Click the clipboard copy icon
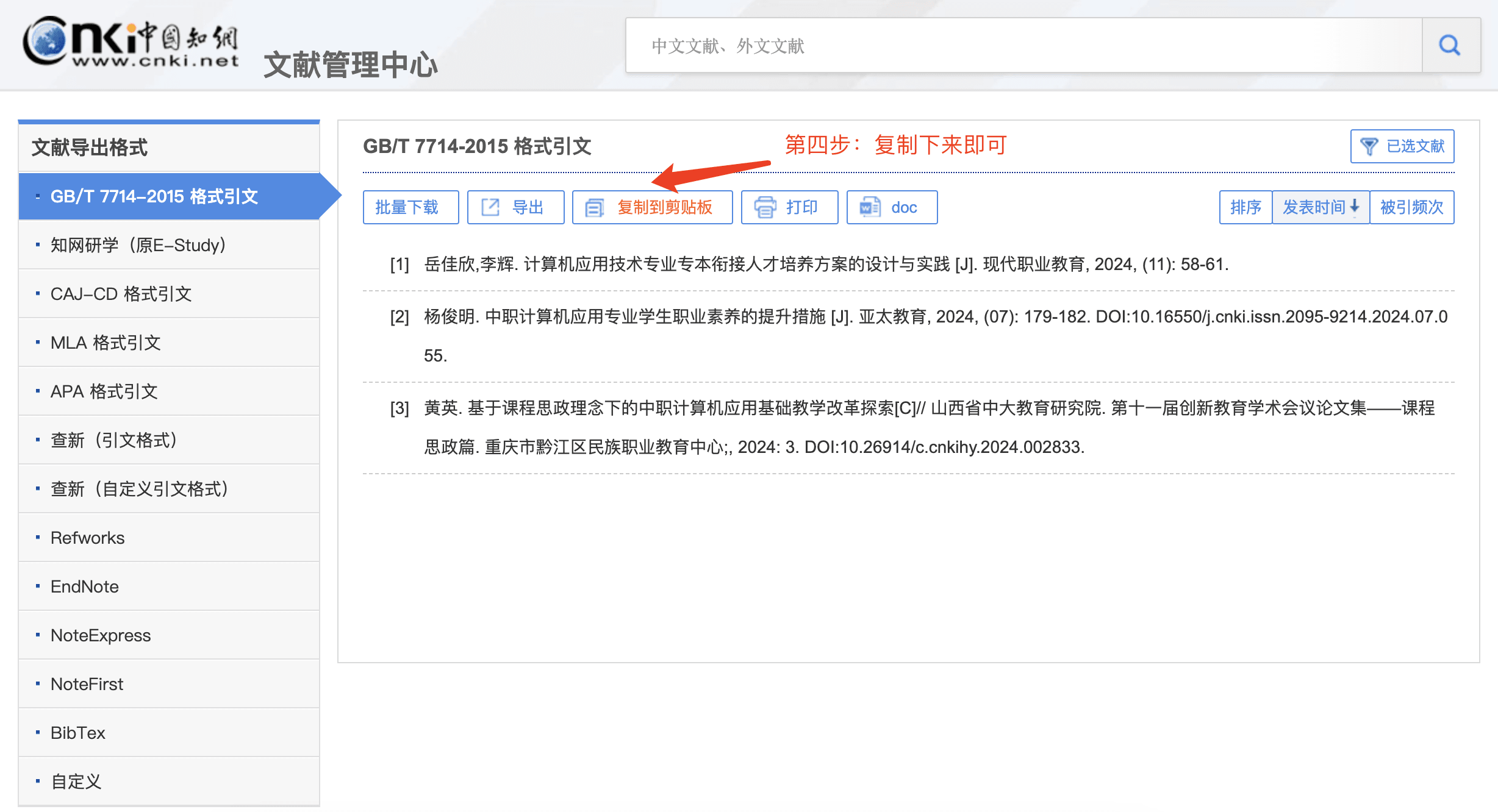The height and width of the screenshot is (812, 1498). pyautogui.click(x=594, y=208)
